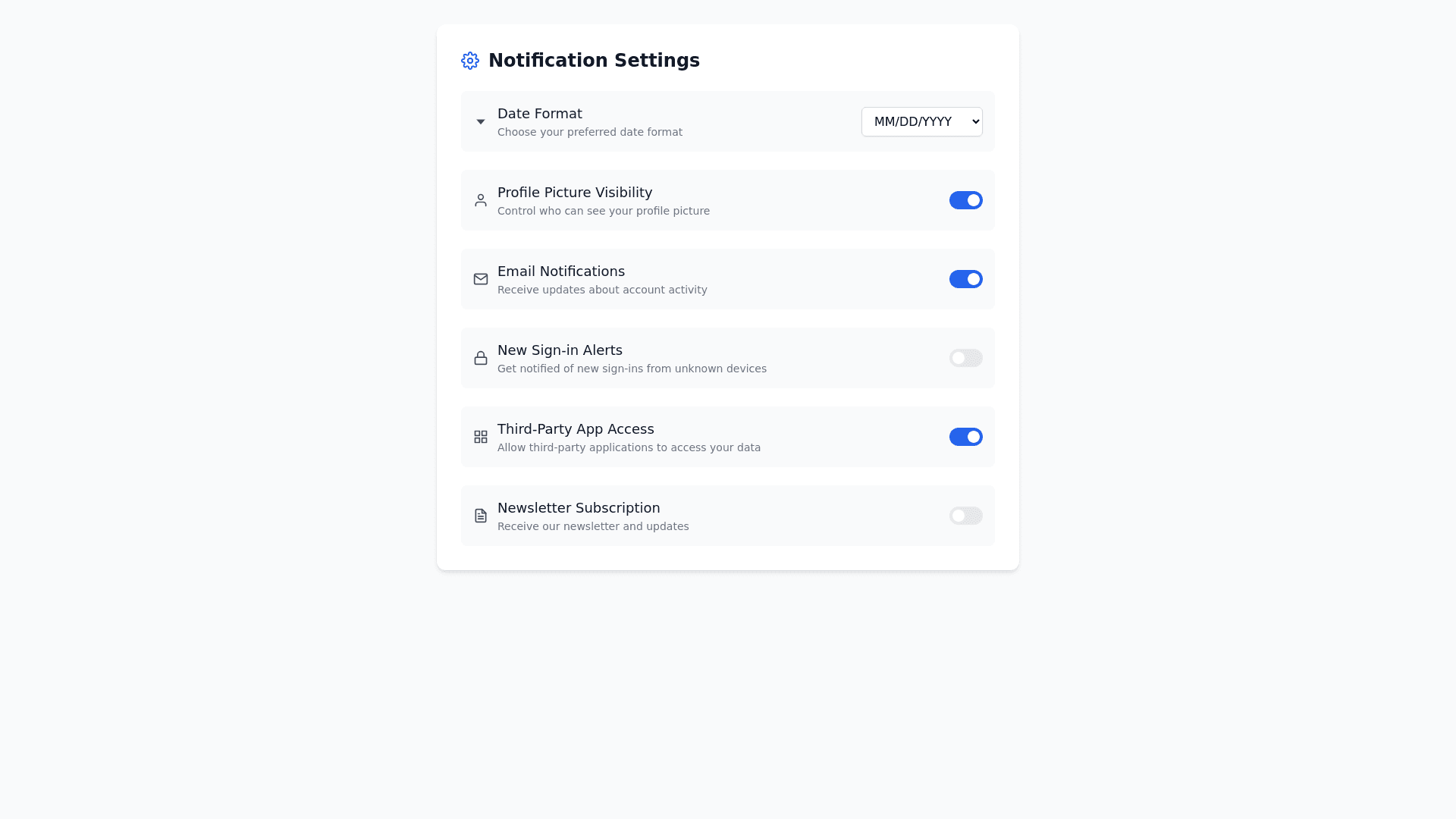The height and width of the screenshot is (819, 1456).
Task: Click the grid icon for Third-Party App Access
Action: 481,437
